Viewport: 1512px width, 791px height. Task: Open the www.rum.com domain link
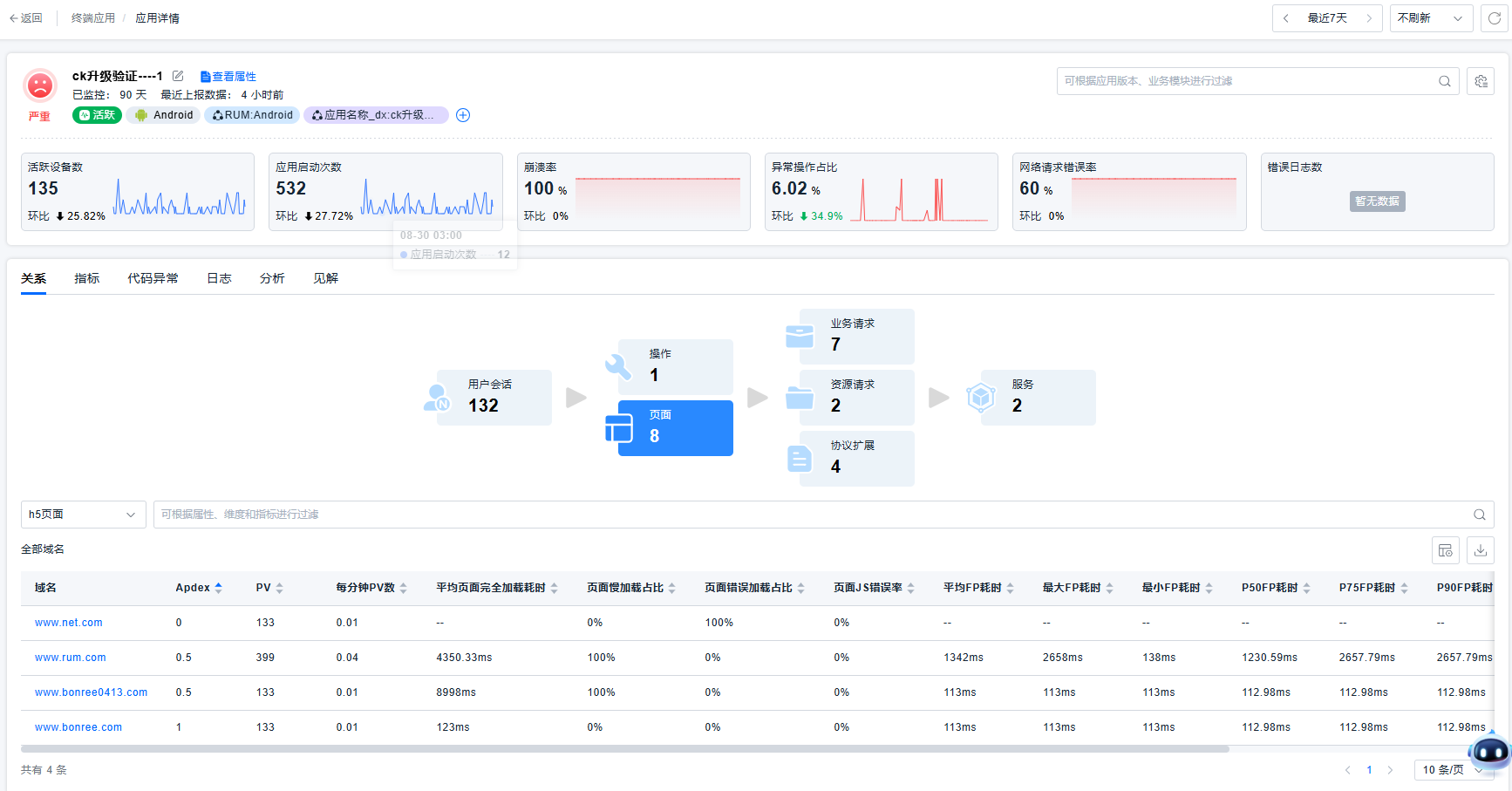(x=71, y=658)
